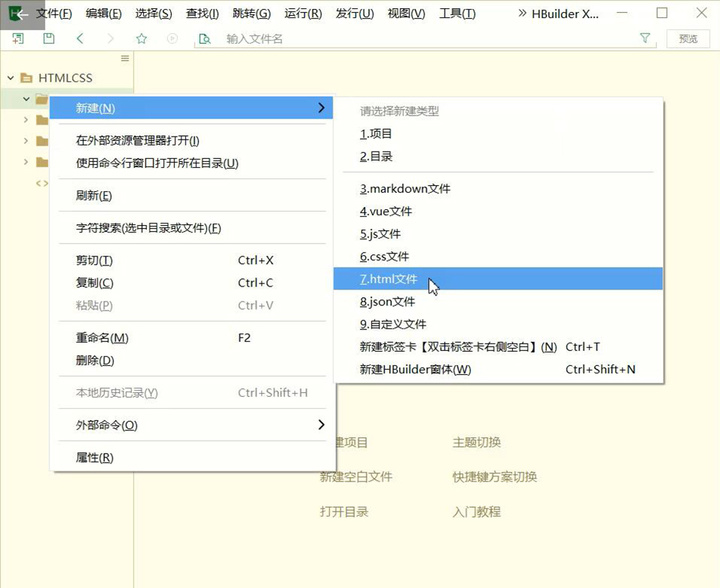Select 7.html文件
The image size is (720, 588).
coord(498,279)
